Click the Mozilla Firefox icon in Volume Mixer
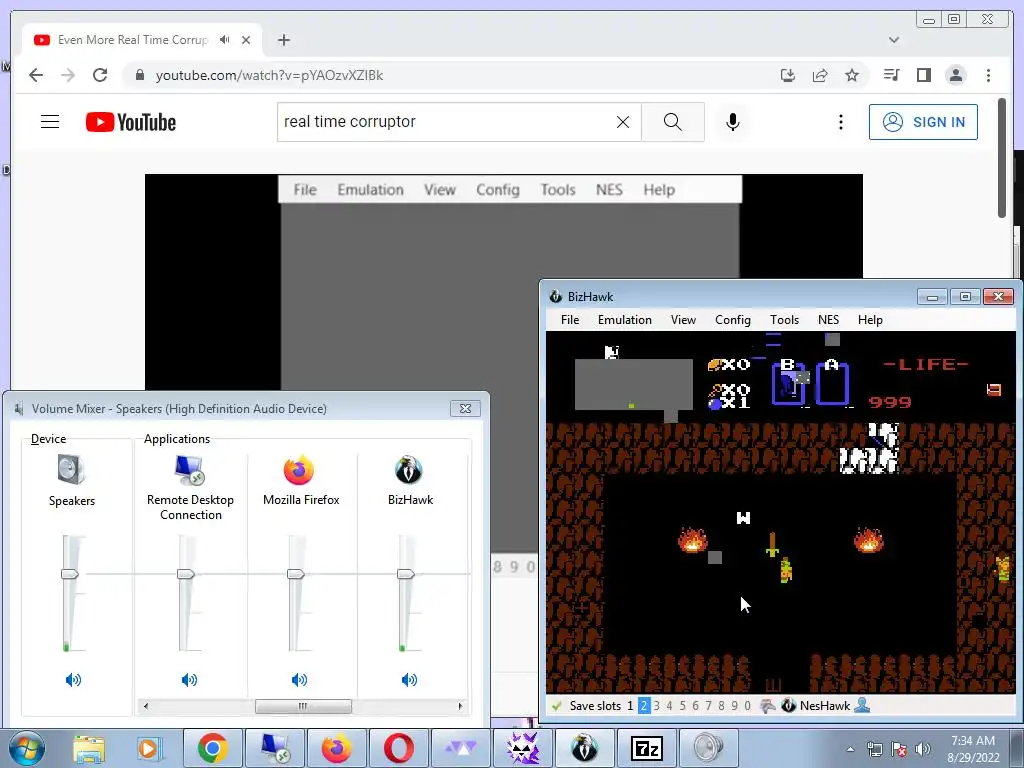 [299, 470]
